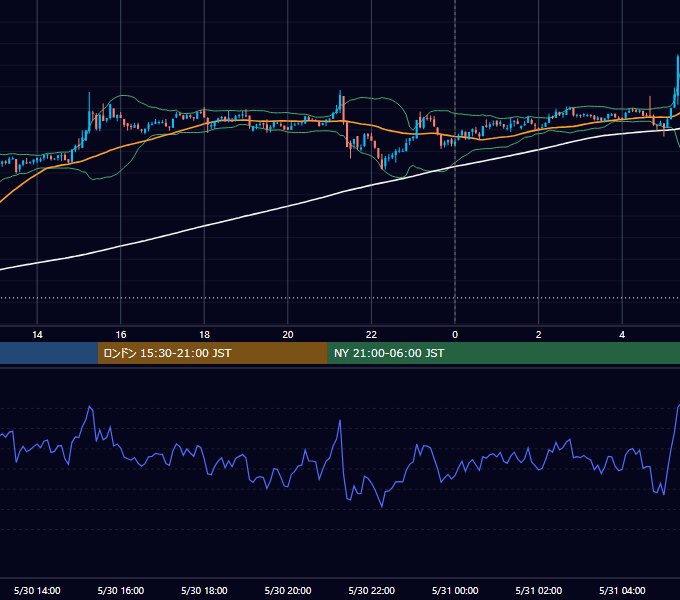Click the 2 hour axis label

coord(538,335)
